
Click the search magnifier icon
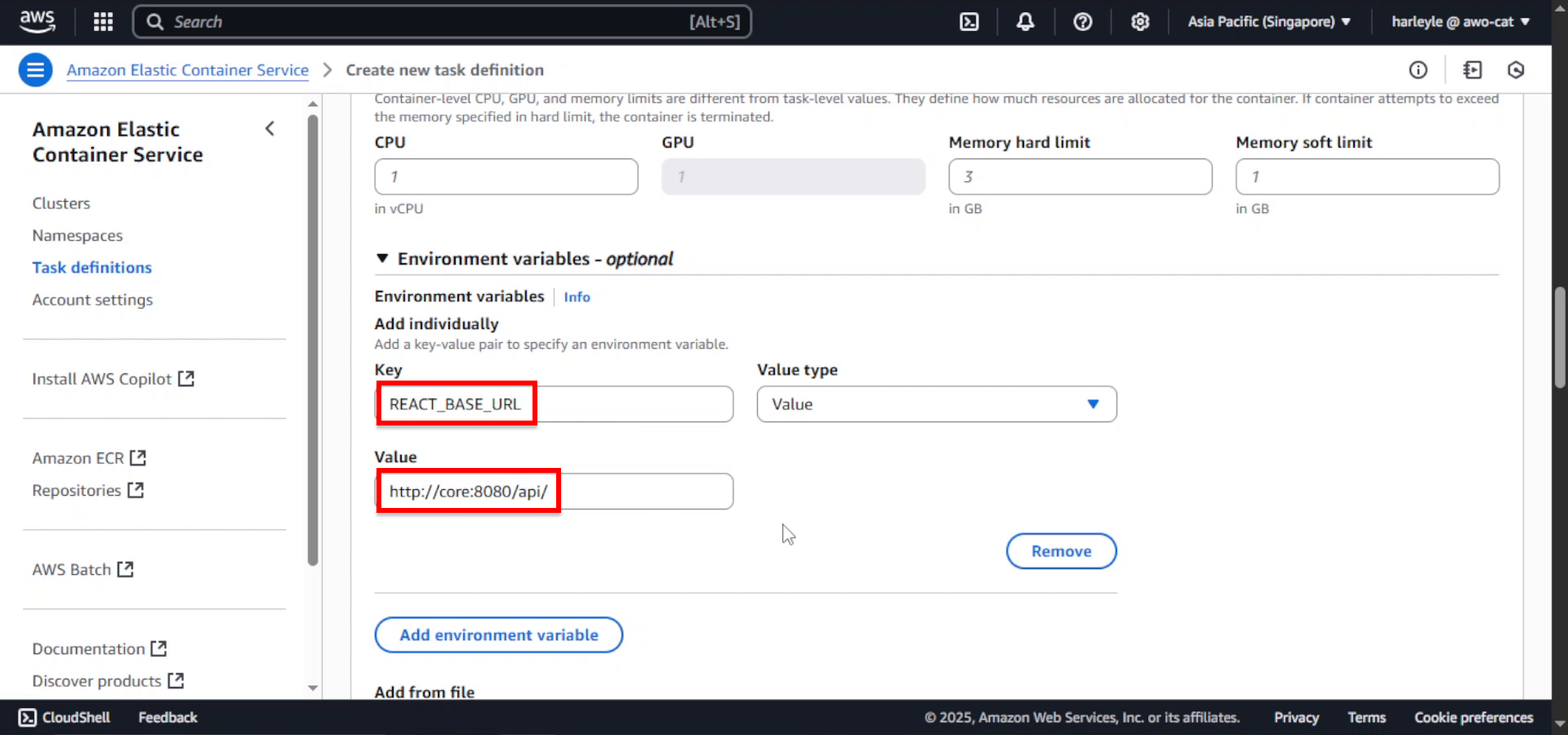click(x=155, y=22)
